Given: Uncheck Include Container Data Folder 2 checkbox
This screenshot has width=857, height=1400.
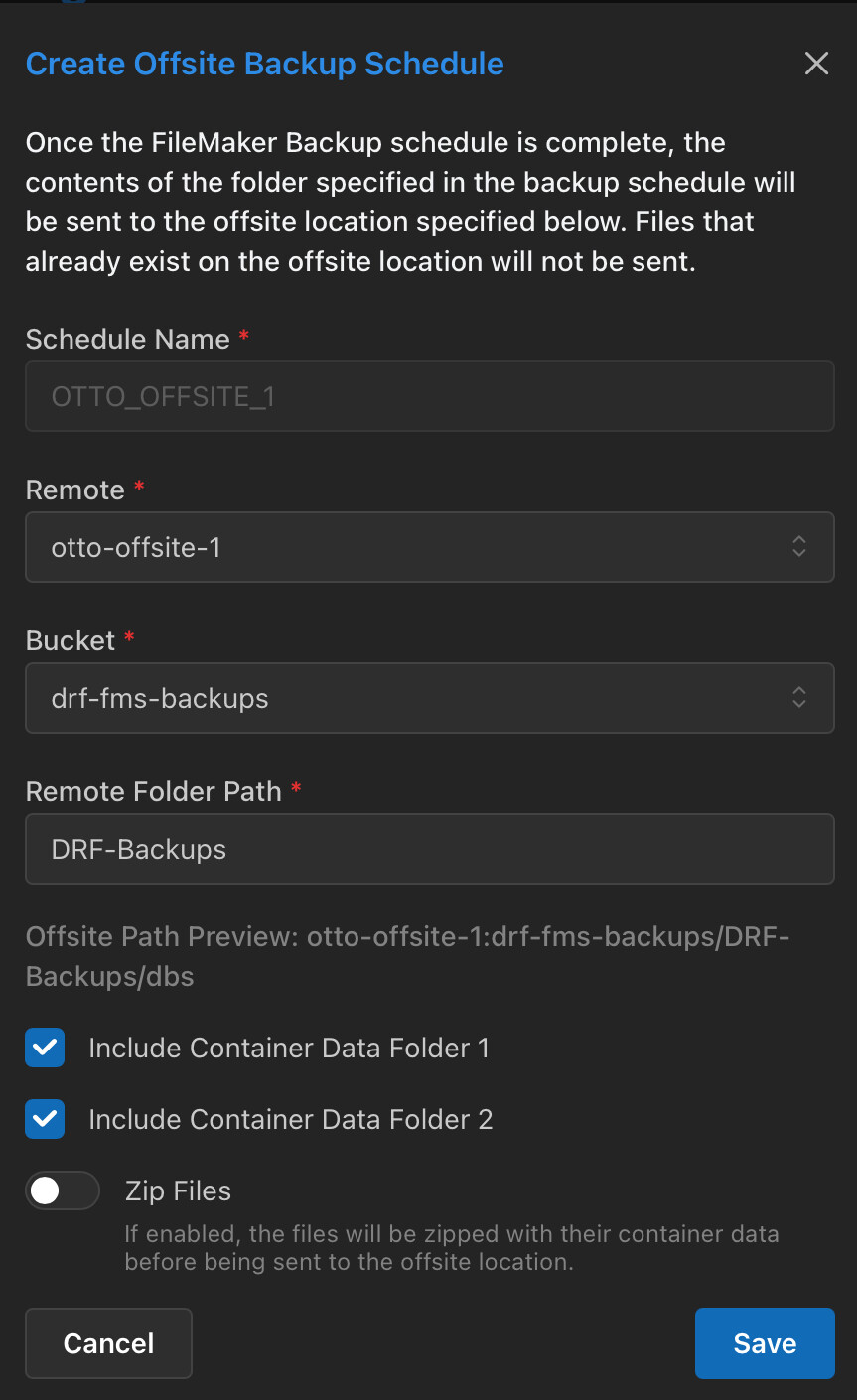Looking at the screenshot, I should pos(45,1119).
